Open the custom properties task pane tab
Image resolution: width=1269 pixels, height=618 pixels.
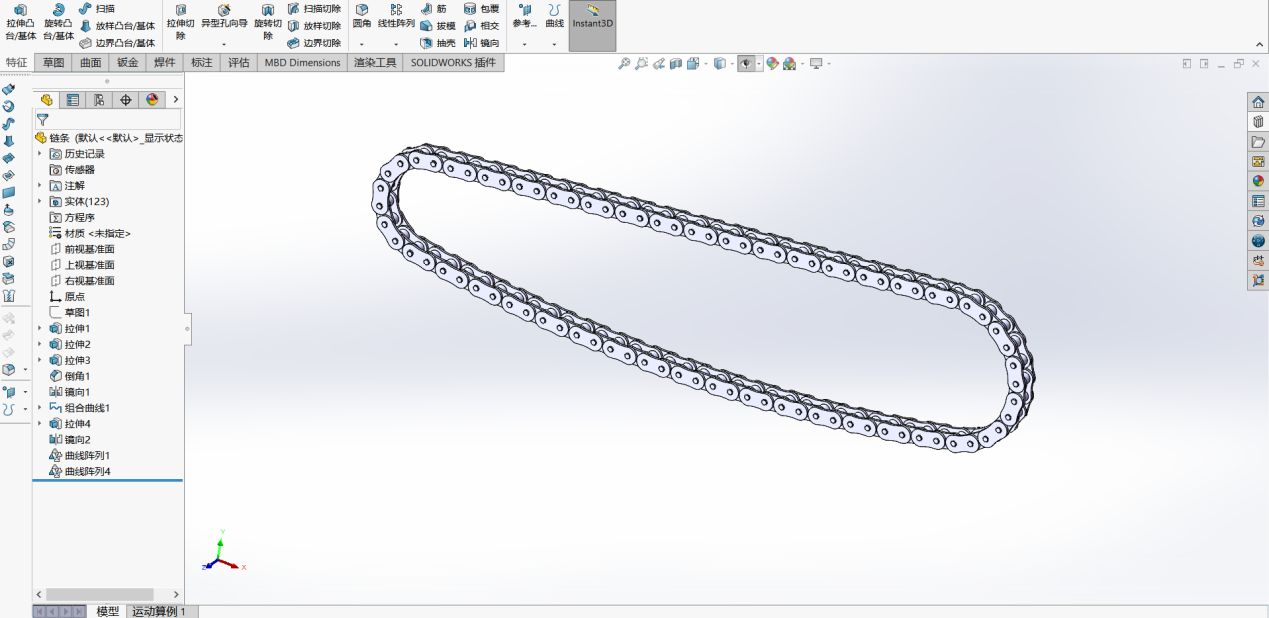(1258, 201)
